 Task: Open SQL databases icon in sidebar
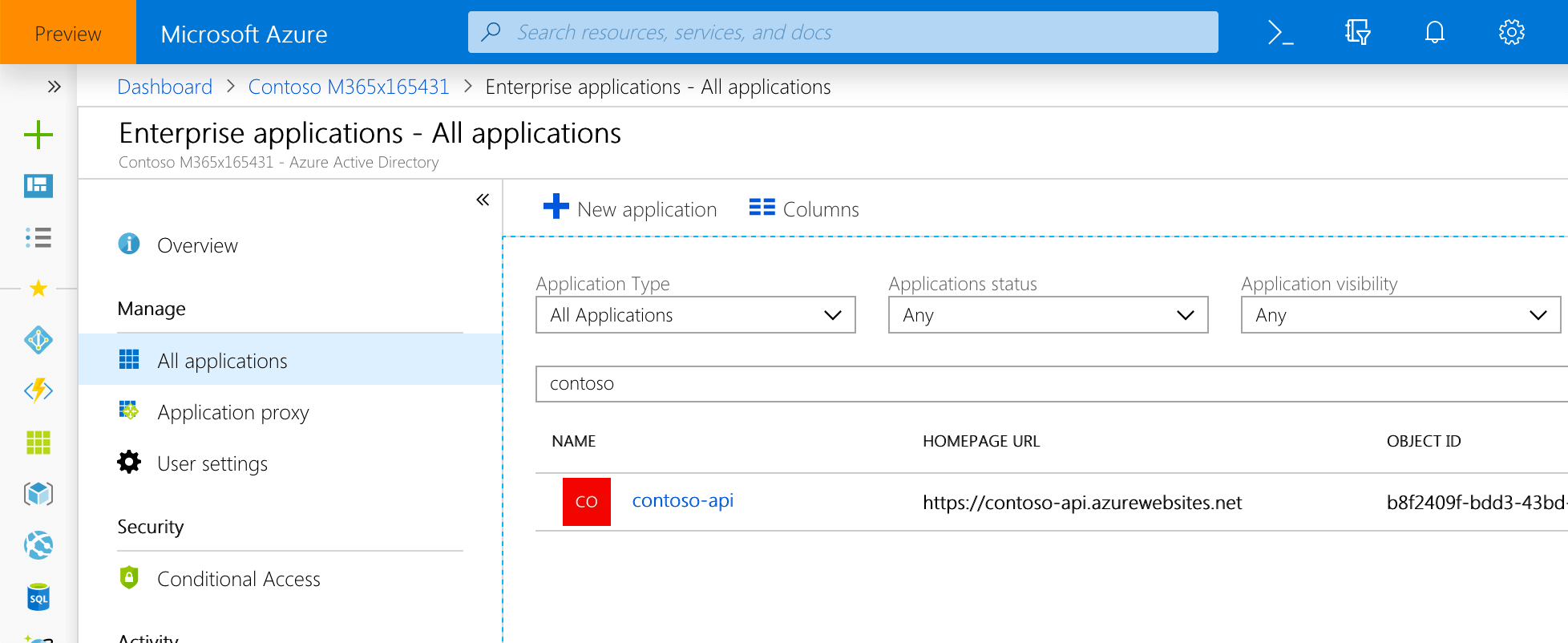tap(38, 596)
